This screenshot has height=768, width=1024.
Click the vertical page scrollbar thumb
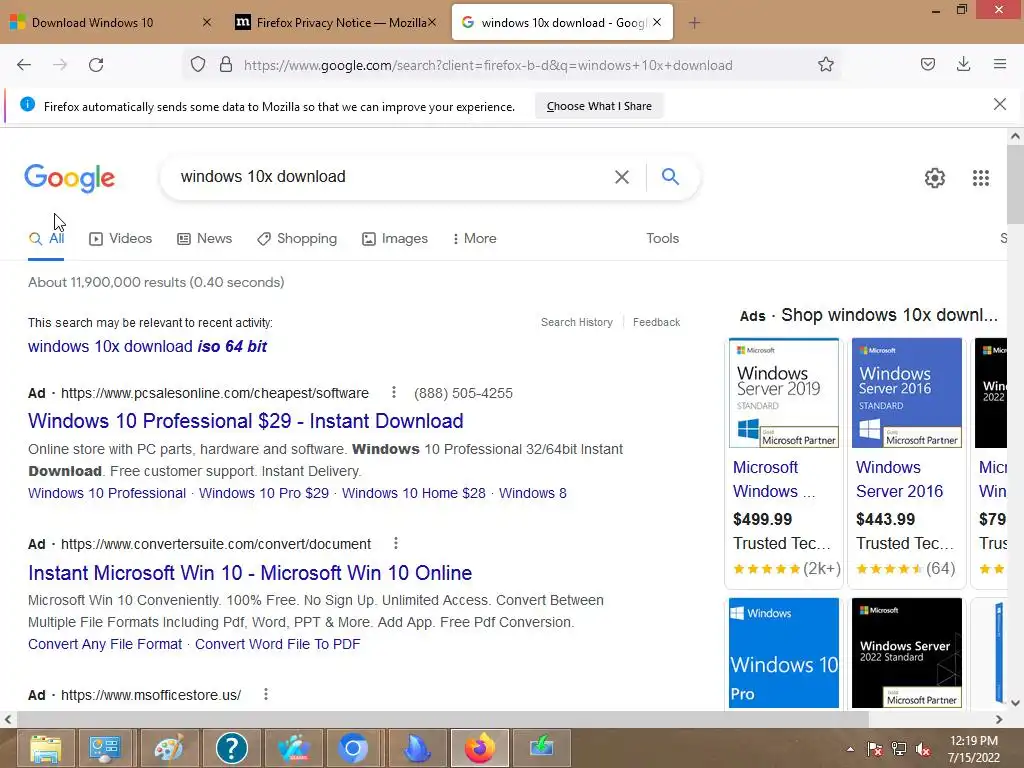click(1015, 184)
